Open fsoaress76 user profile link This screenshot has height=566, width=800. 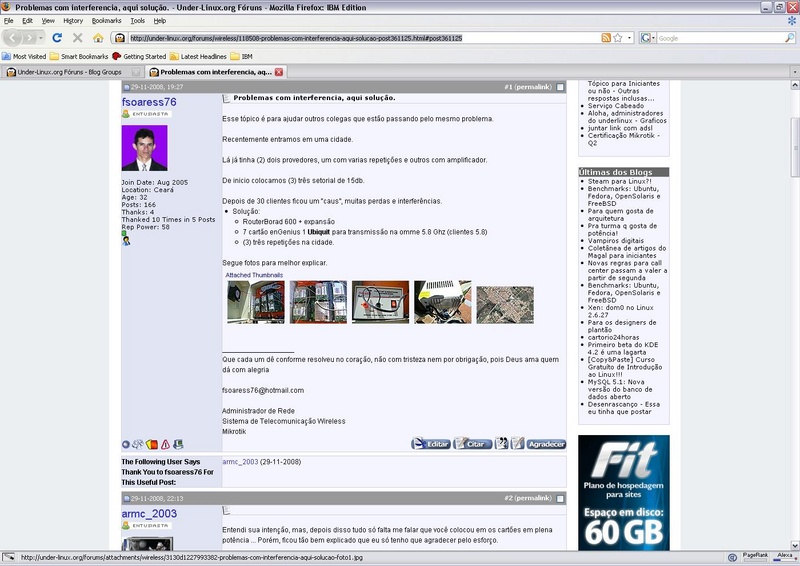pyautogui.click(x=149, y=102)
